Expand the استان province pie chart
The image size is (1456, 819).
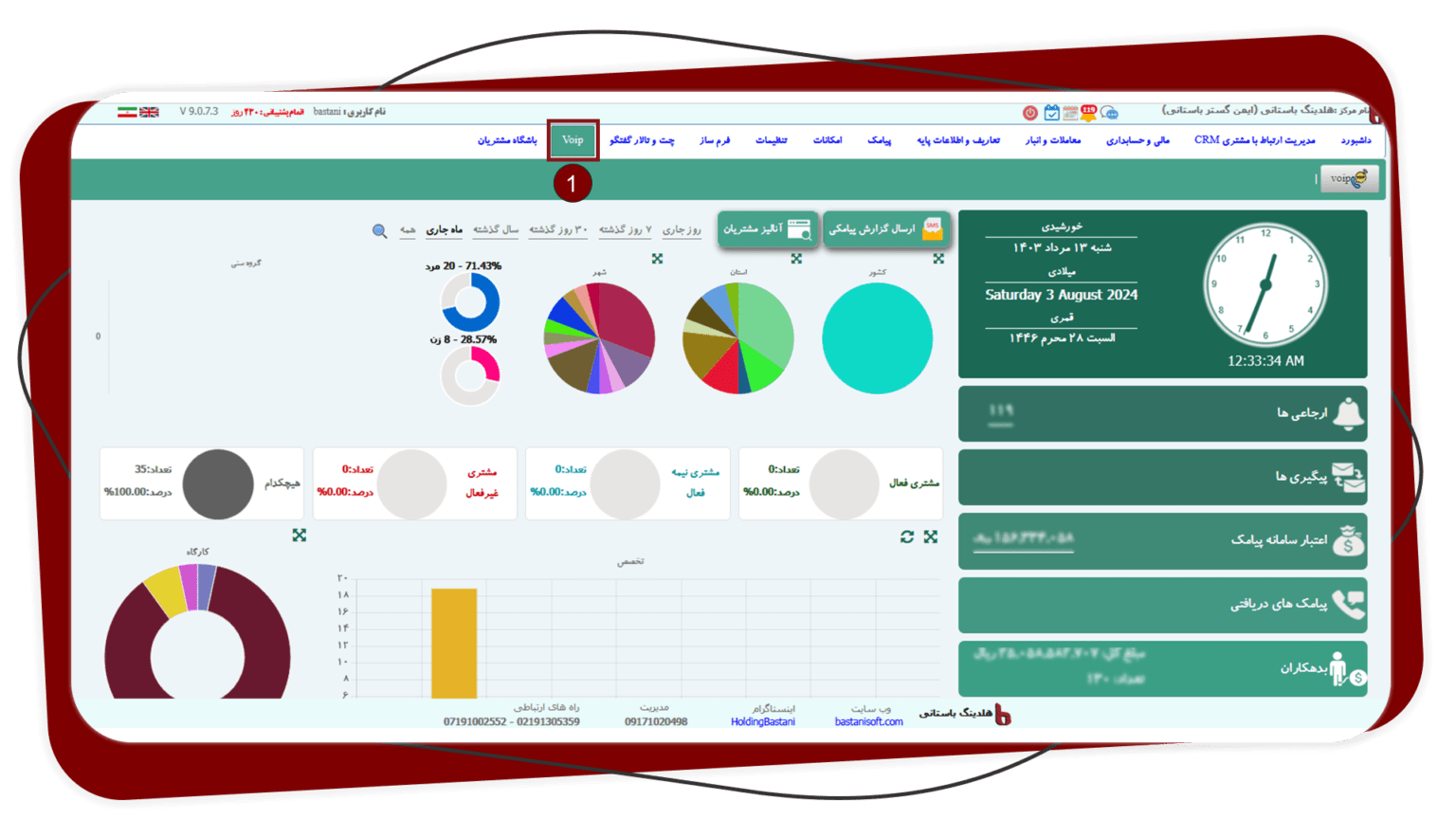pyautogui.click(x=796, y=259)
